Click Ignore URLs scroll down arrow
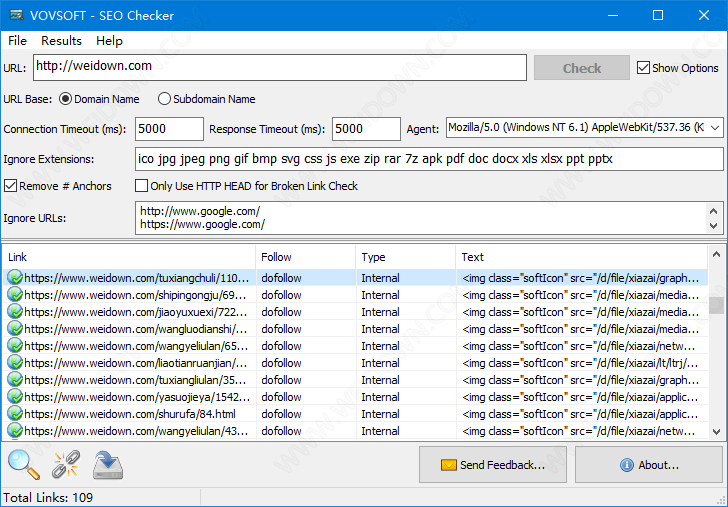The height and width of the screenshot is (507, 728). pyautogui.click(x=714, y=226)
